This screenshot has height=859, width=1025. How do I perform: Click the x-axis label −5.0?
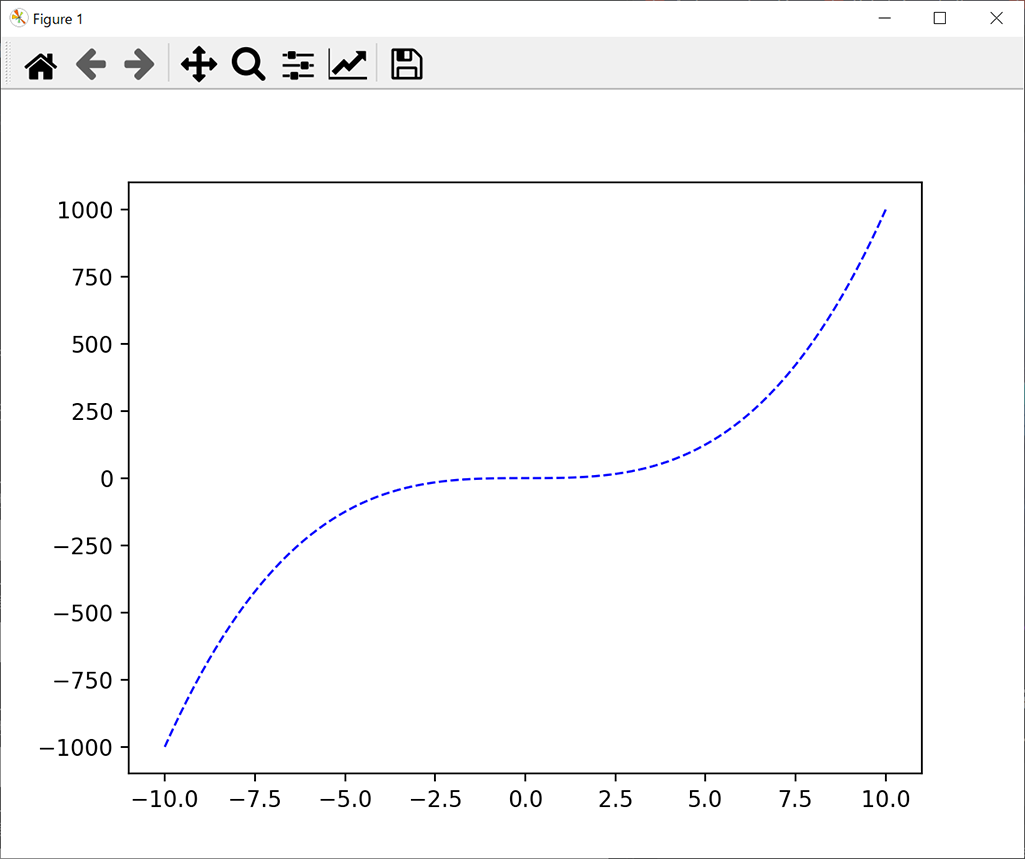345,799
